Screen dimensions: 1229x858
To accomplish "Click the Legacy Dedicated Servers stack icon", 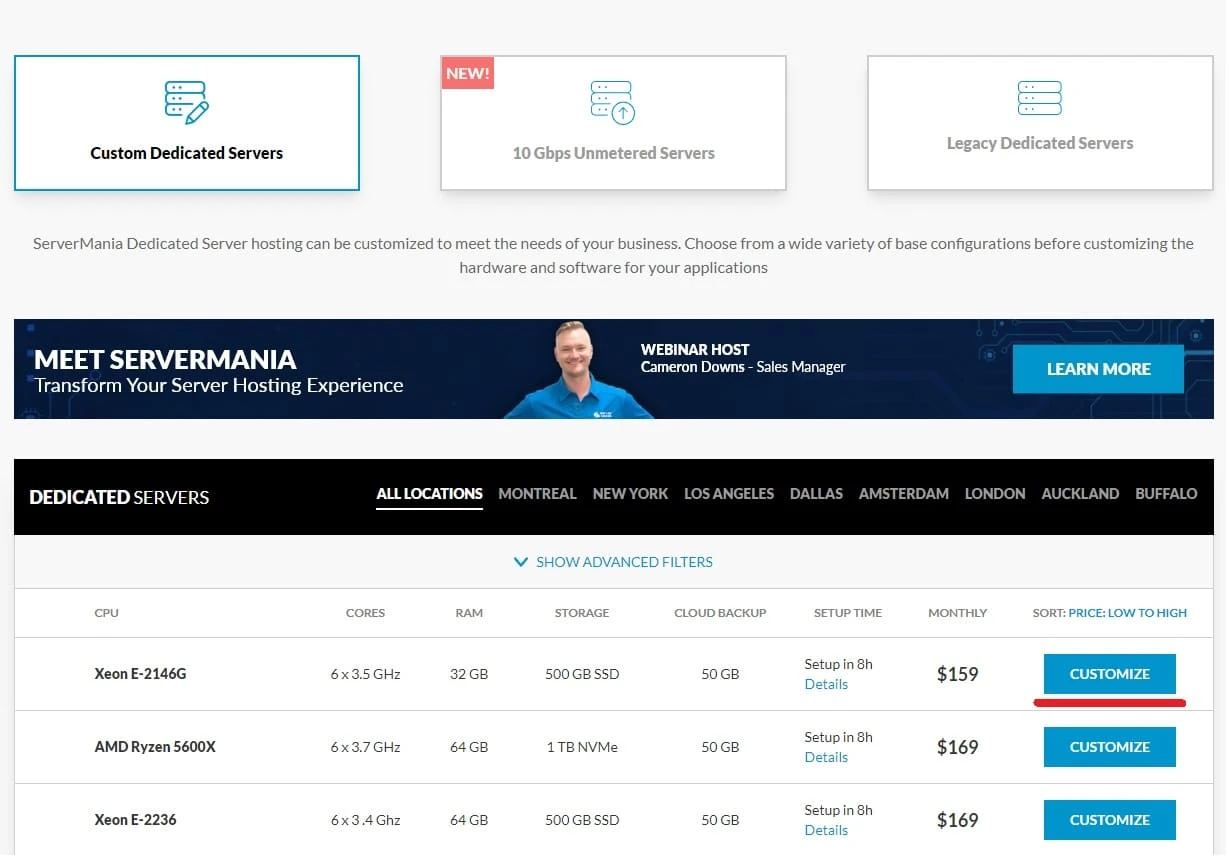I will pyautogui.click(x=1039, y=98).
